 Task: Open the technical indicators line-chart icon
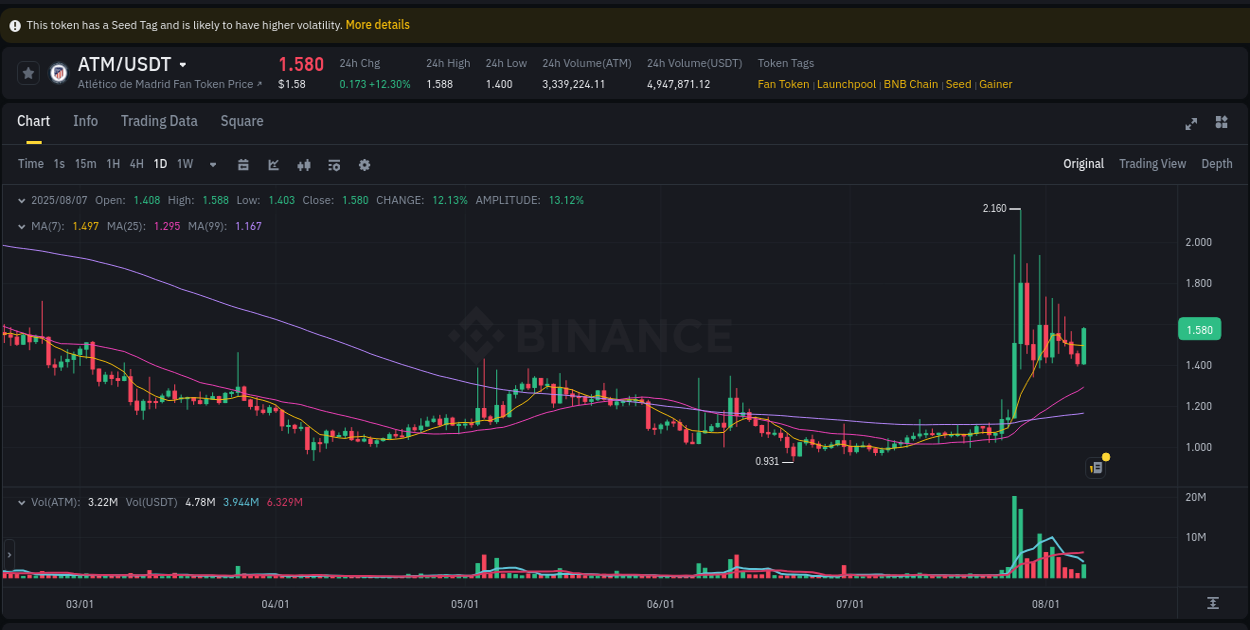point(273,164)
